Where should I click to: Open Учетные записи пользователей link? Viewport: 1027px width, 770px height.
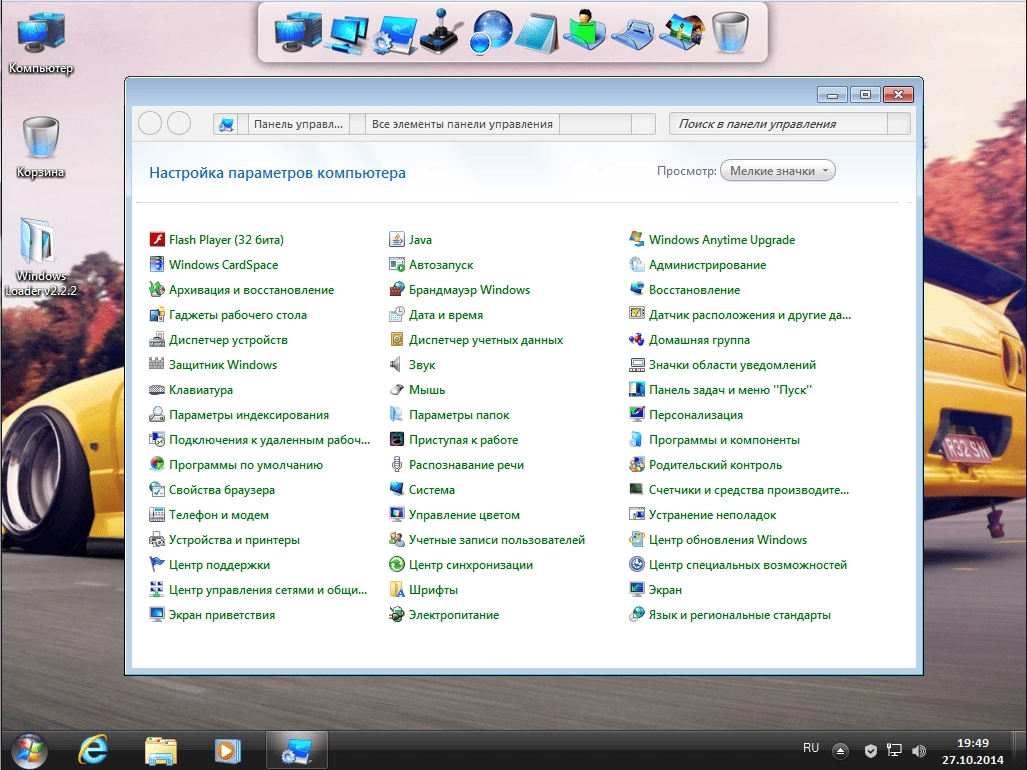coord(496,540)
